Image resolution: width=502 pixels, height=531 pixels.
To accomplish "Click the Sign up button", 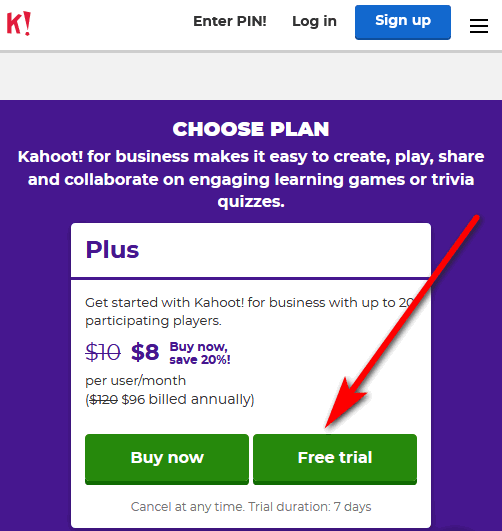I will pos(403,22).
